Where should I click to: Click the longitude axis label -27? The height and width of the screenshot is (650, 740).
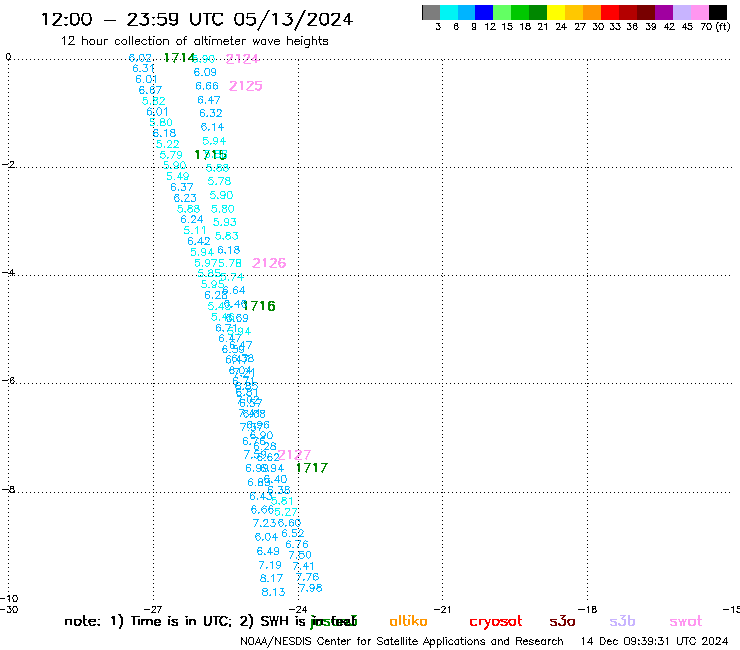click(x=152, y=610)
